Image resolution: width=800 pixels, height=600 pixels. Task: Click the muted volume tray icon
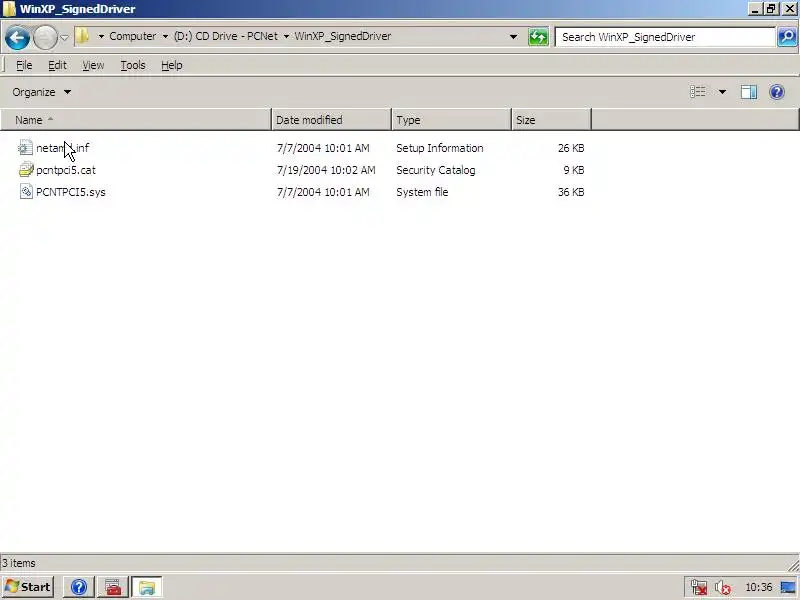(x=722, y=588)
